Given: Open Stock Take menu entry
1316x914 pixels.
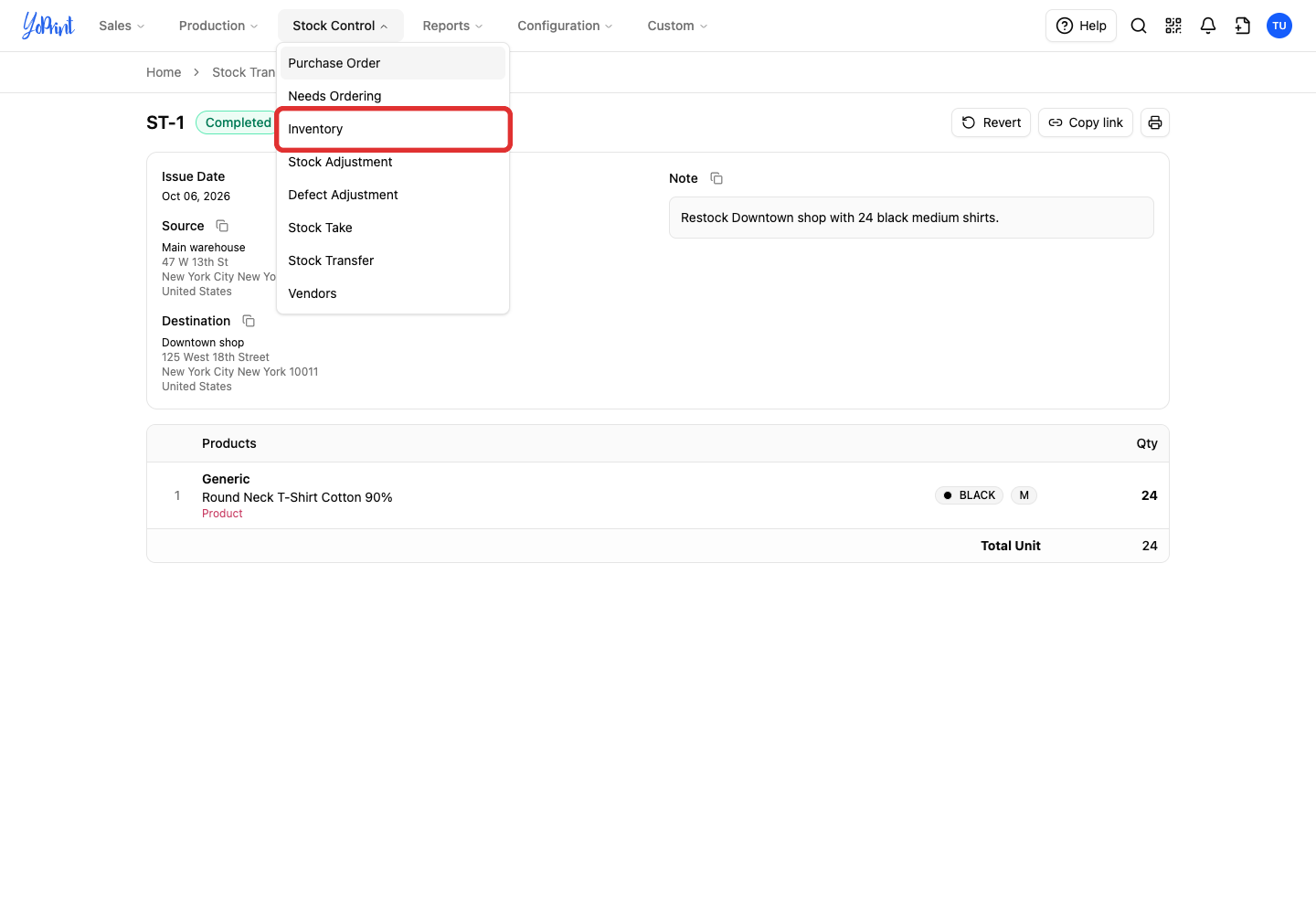Looking at the screenshot, I should point(393,228).
